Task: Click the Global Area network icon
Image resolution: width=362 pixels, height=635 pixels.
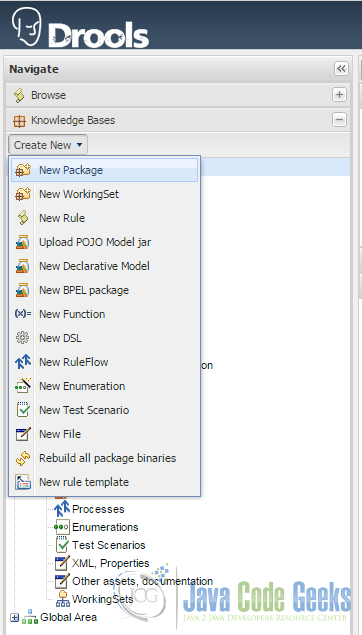Action: pyautogui.click(x=30, y=617)
